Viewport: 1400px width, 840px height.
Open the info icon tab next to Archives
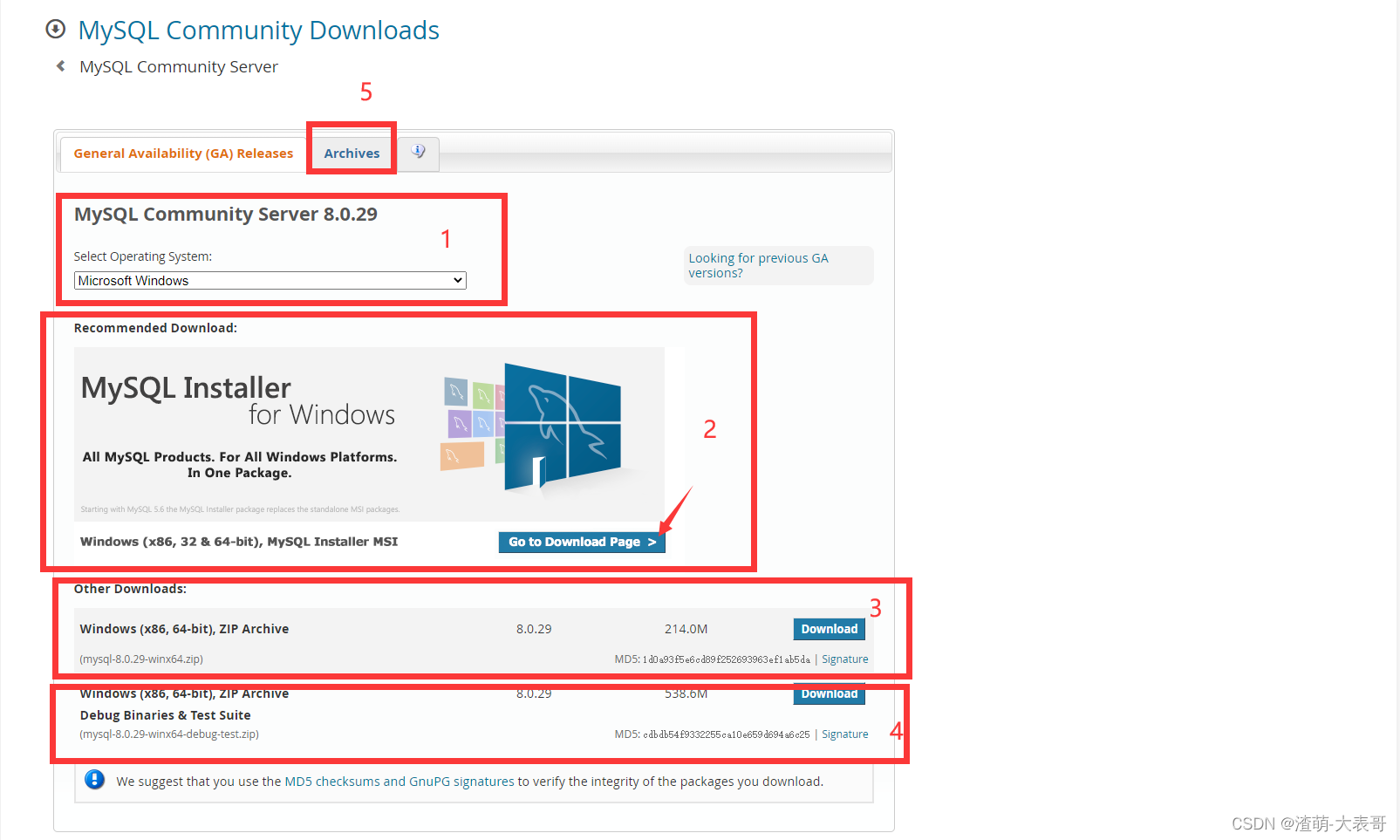tap(419, 152)
